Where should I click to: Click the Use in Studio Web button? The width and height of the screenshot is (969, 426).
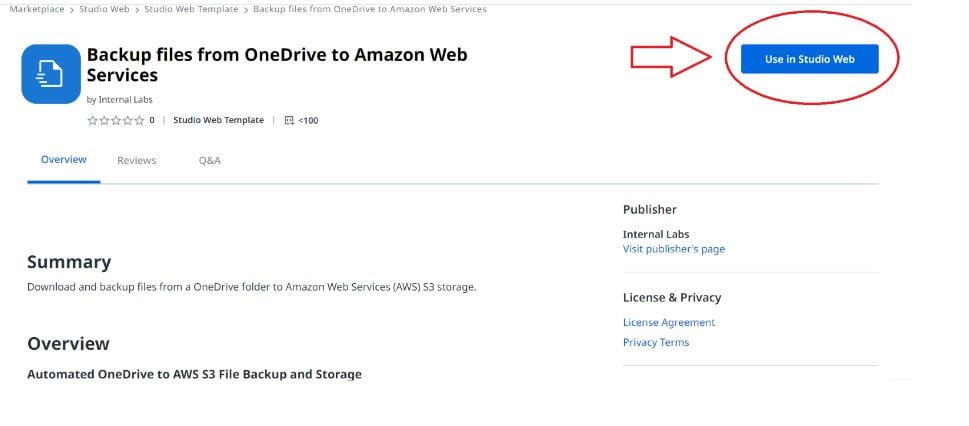tap(810, 59)
